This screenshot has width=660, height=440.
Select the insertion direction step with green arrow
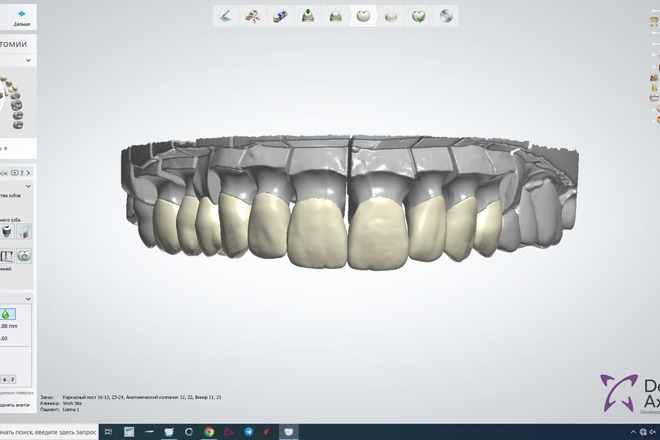308,16
